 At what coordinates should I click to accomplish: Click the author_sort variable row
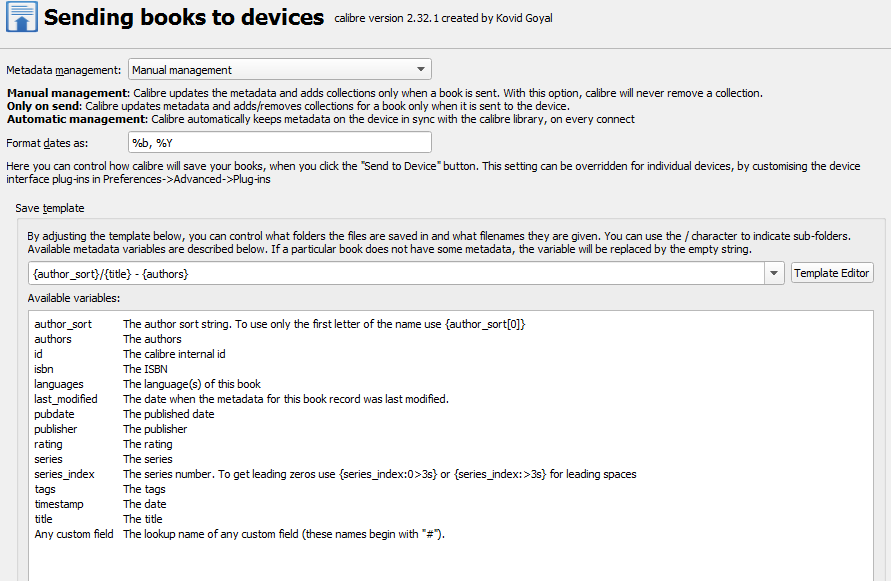(x=63, y=324)
